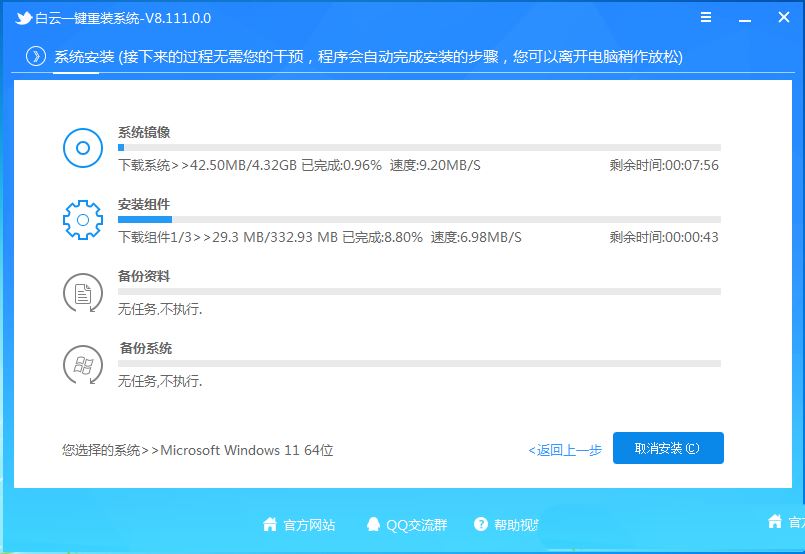Viewport: 805px width, 554px height.
Task: Click the 备份资料 document icon
Action: click(83, 293)
